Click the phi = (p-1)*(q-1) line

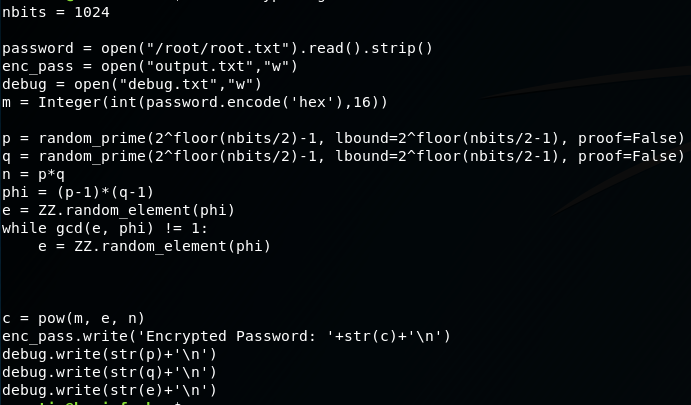coord(78,192)
